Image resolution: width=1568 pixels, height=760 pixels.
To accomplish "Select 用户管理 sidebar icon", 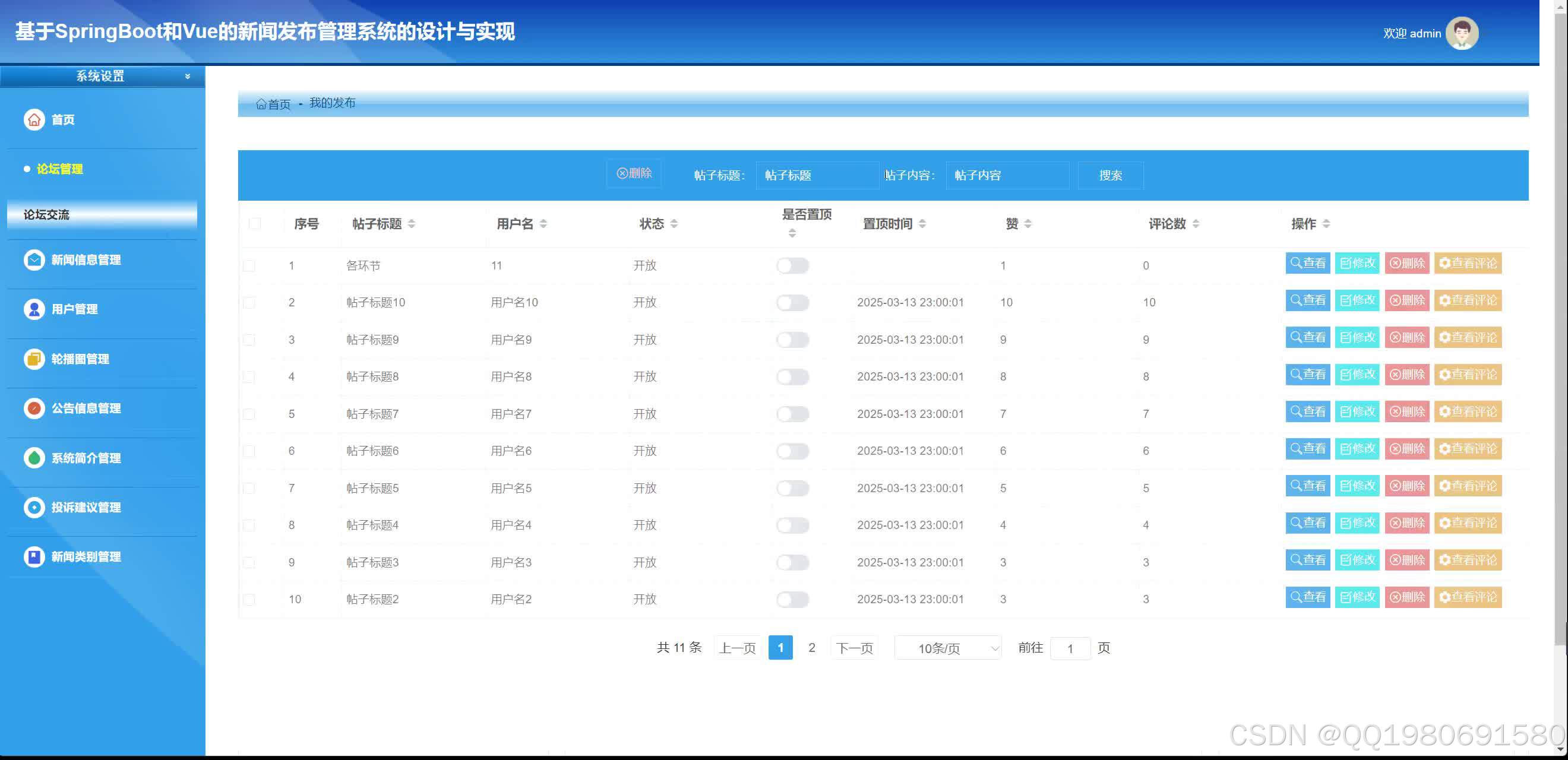I will [x=33, y=309].
